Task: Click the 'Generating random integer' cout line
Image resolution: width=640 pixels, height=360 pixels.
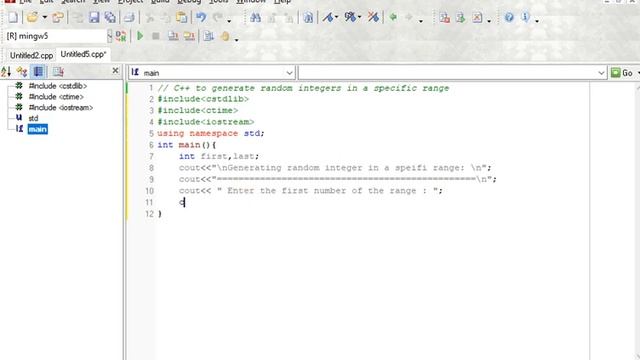Action: point(335,168)
